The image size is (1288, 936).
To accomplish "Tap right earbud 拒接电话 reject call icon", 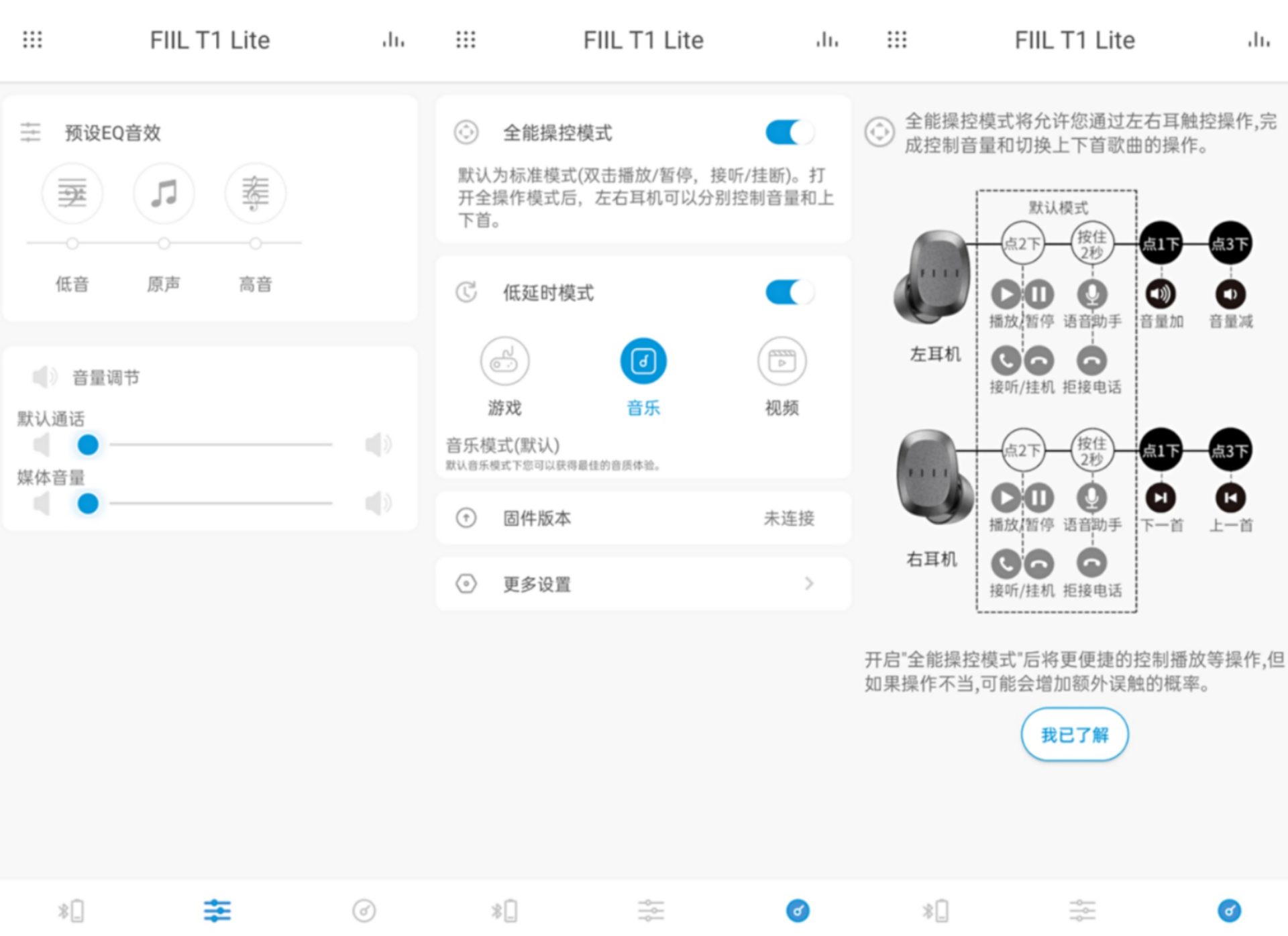I will pos(1092,563).
